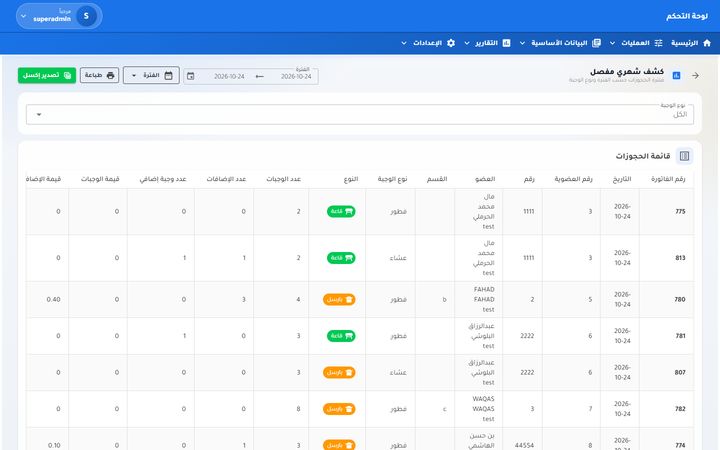Click the gear icon beside الإعدادات
The width and height of the screenshot is (720, 450).
[451, 43]
